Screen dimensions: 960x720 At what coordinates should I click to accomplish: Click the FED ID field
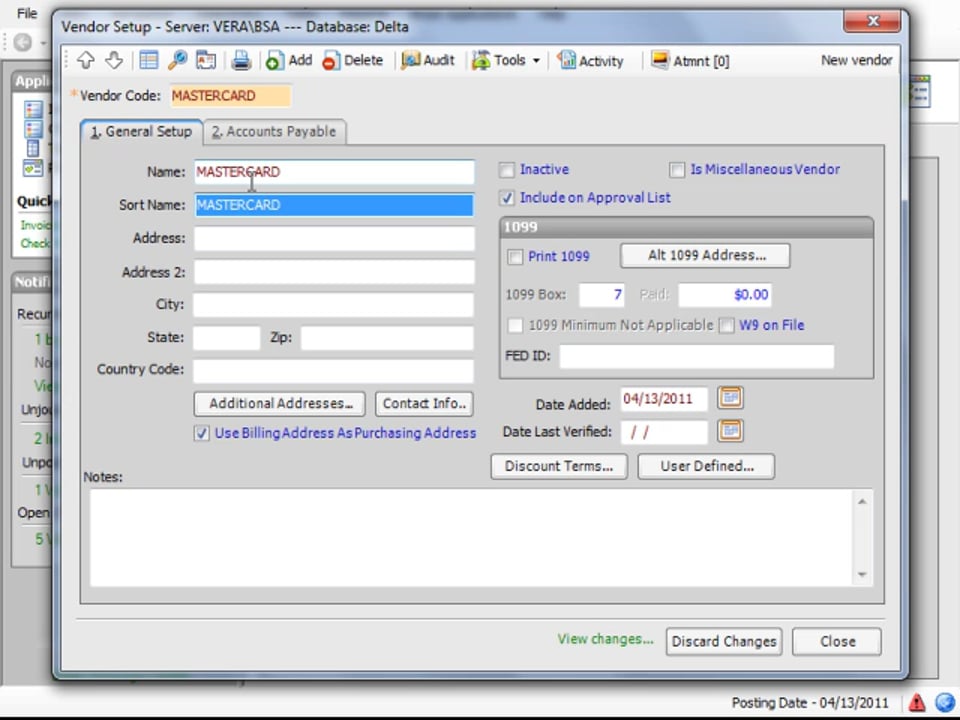click(697, 356)
